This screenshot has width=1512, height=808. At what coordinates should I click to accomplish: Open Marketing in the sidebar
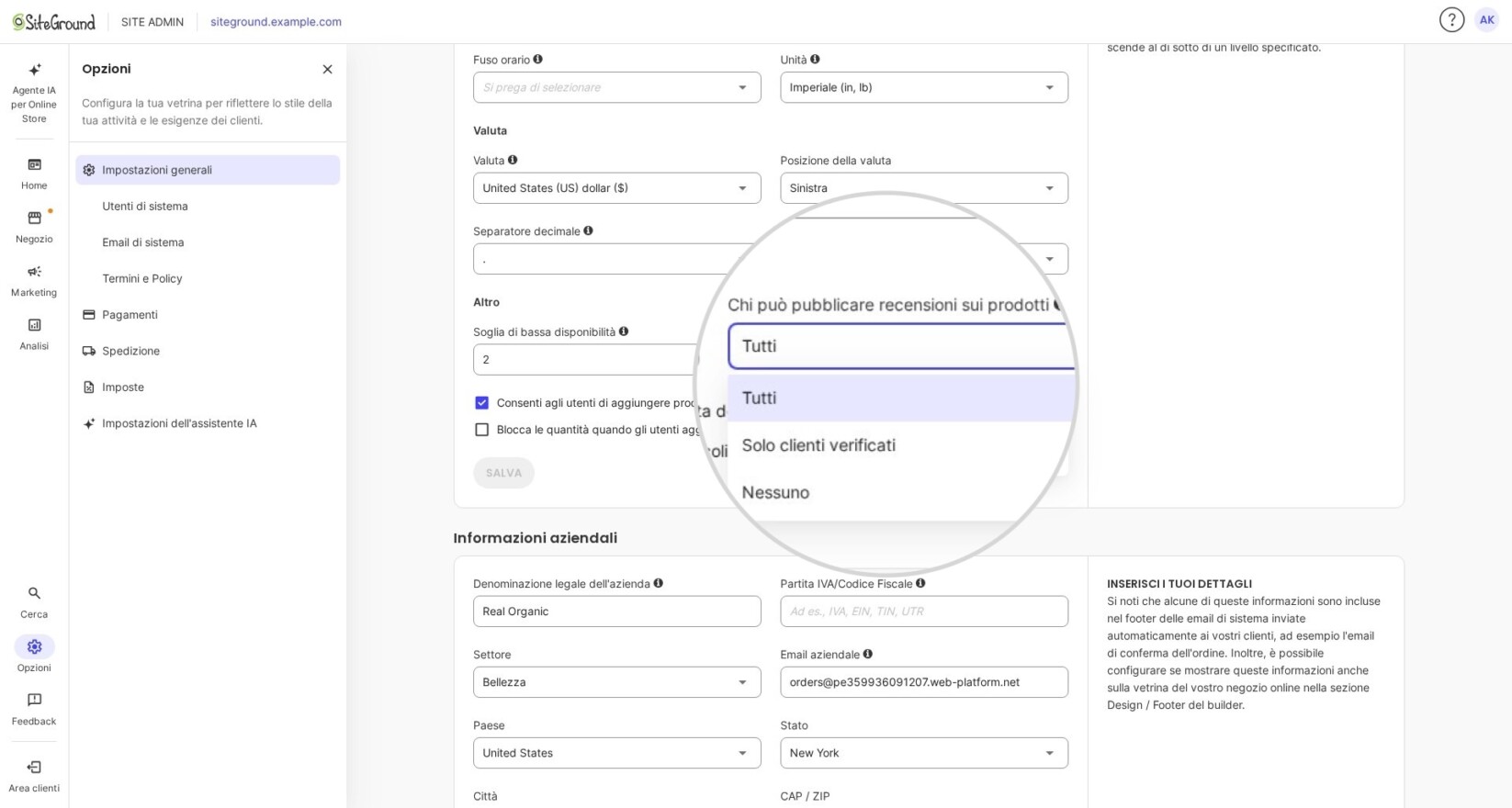tap(34, 280)
